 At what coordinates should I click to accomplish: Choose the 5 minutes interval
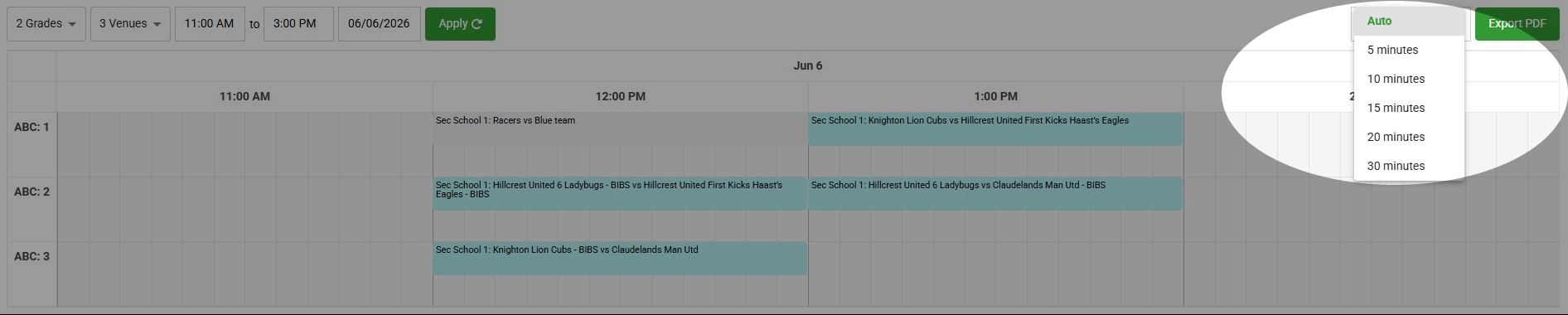(1409, 50)
